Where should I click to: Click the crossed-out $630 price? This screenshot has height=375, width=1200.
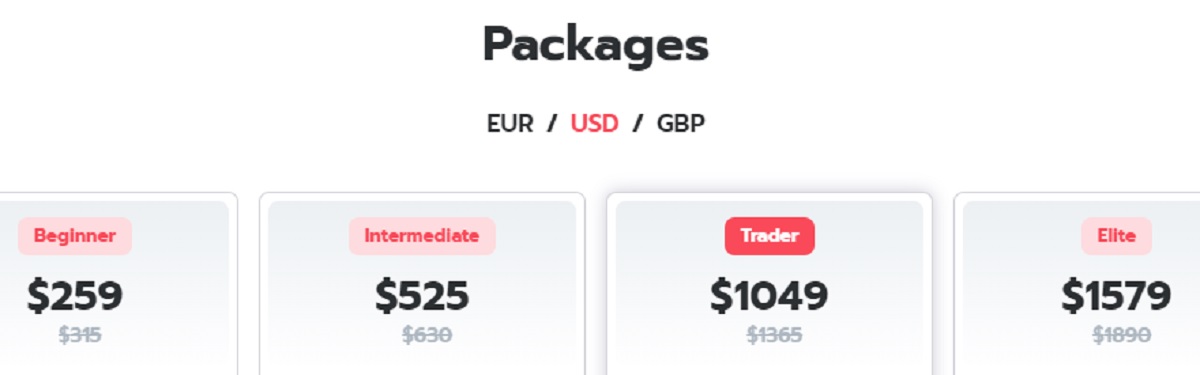427,336
